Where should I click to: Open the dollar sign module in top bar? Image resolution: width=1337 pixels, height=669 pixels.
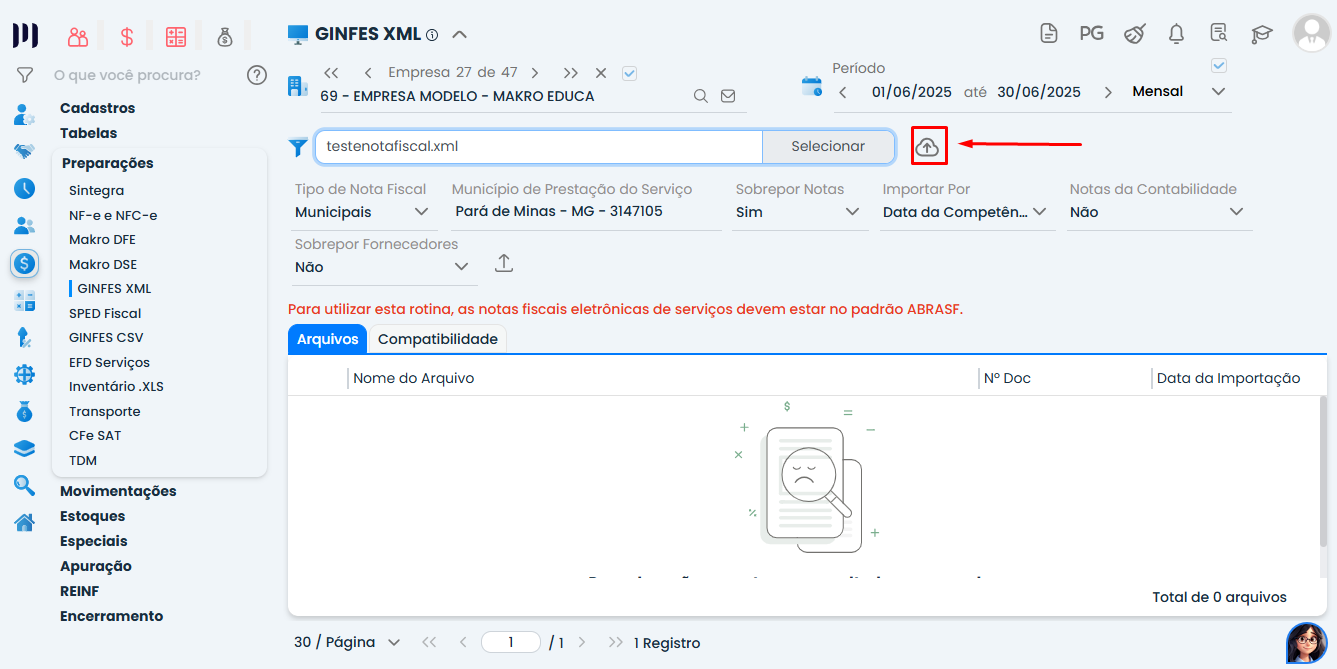point(127,38)
